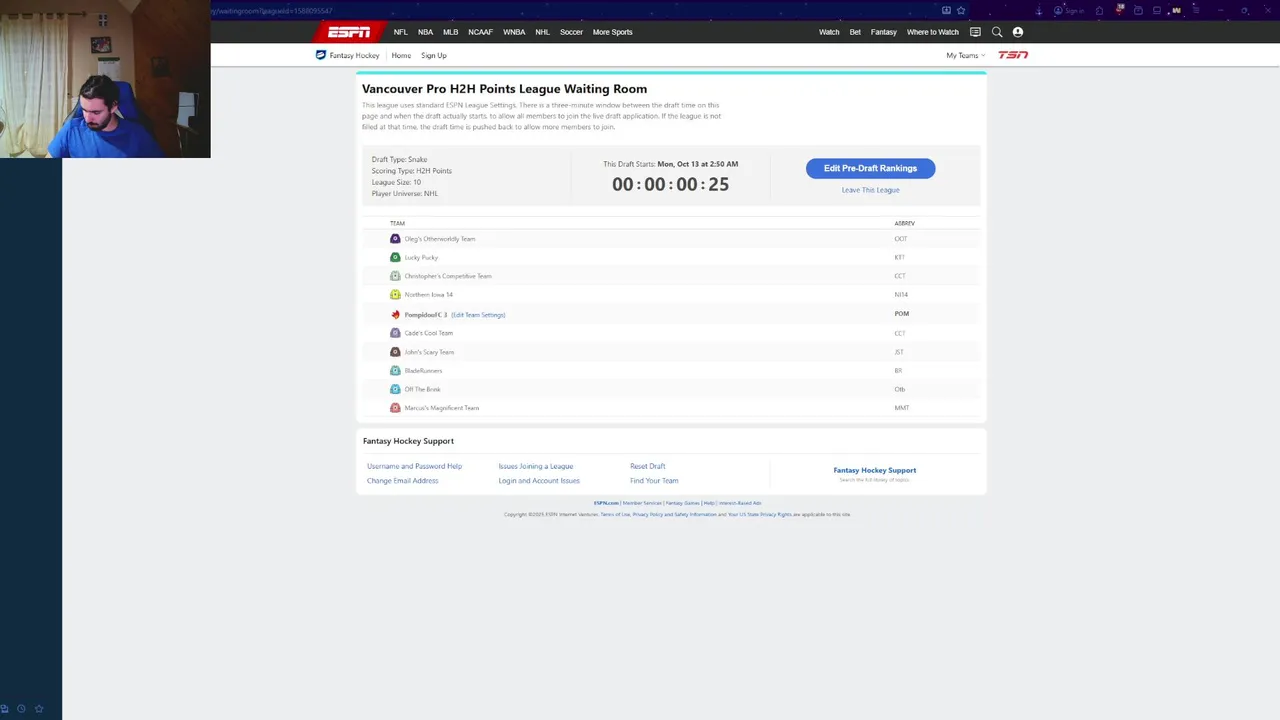Viewport: 1280px width, 720px height.
Task: Select Off The Brink team name
Action: (x=422, y=389)
